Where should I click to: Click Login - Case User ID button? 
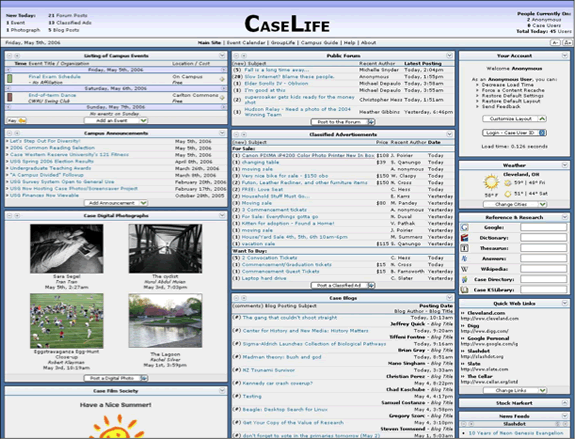click(x=514, y=133)
